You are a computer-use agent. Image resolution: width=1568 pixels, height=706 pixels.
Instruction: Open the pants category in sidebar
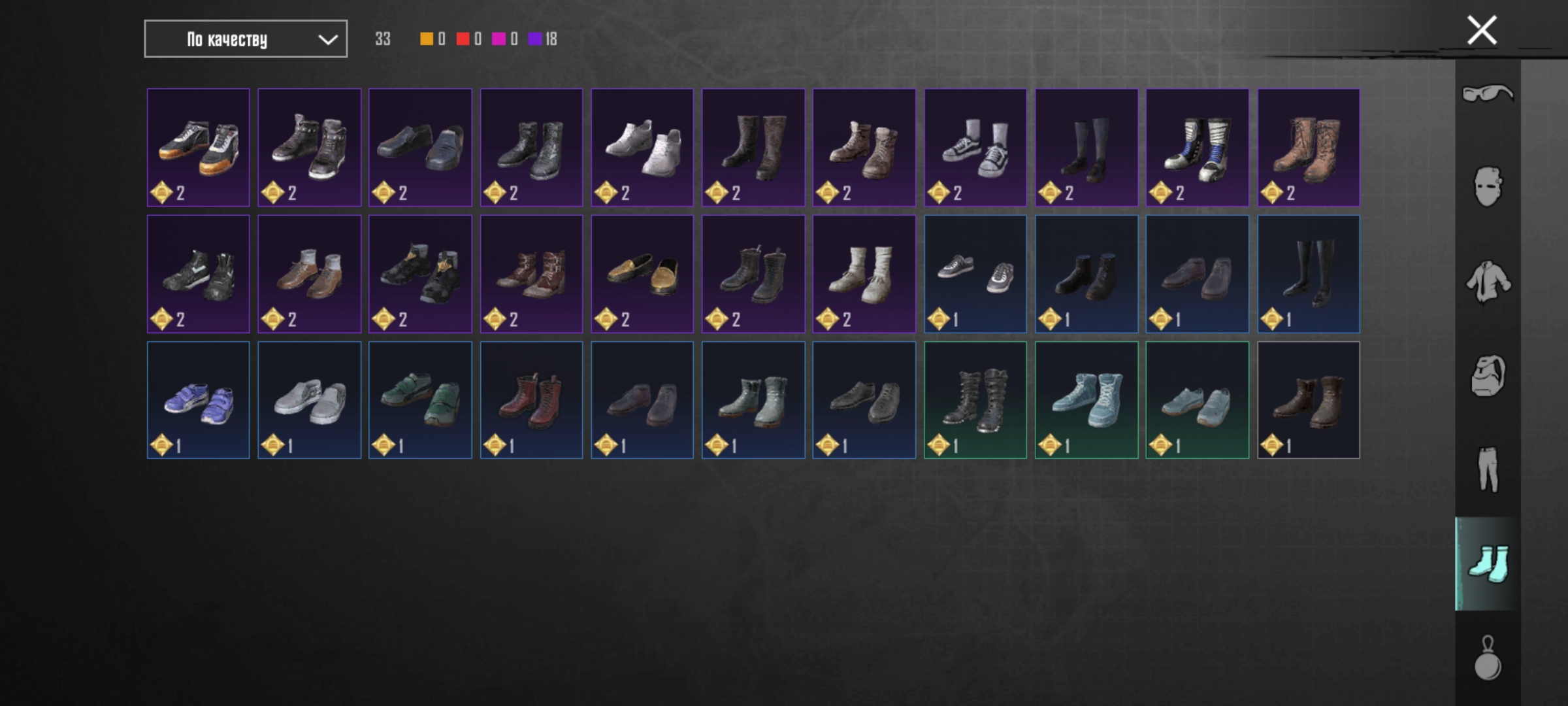1488,469
